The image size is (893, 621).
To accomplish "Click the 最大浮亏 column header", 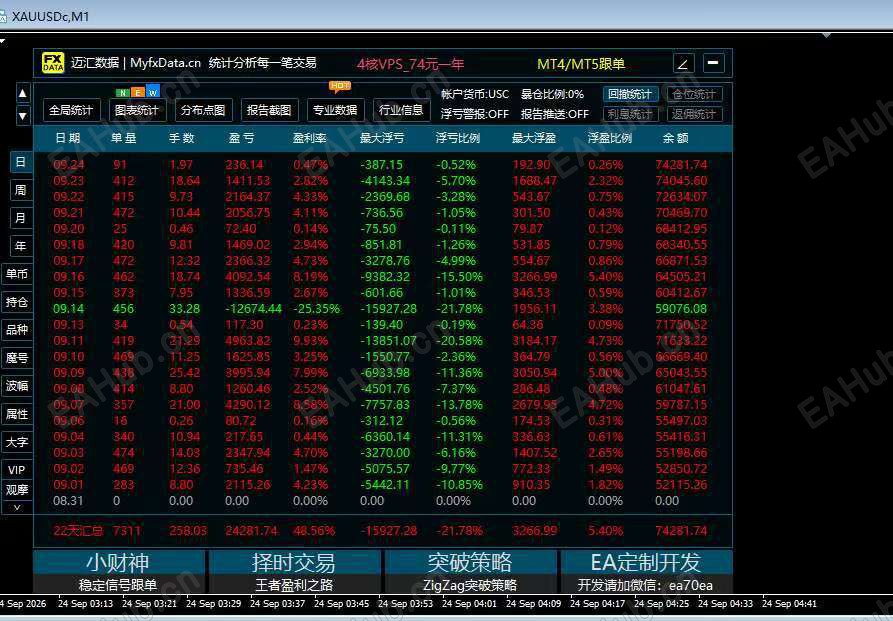I will pyautogui.click(x=382, y=138).
